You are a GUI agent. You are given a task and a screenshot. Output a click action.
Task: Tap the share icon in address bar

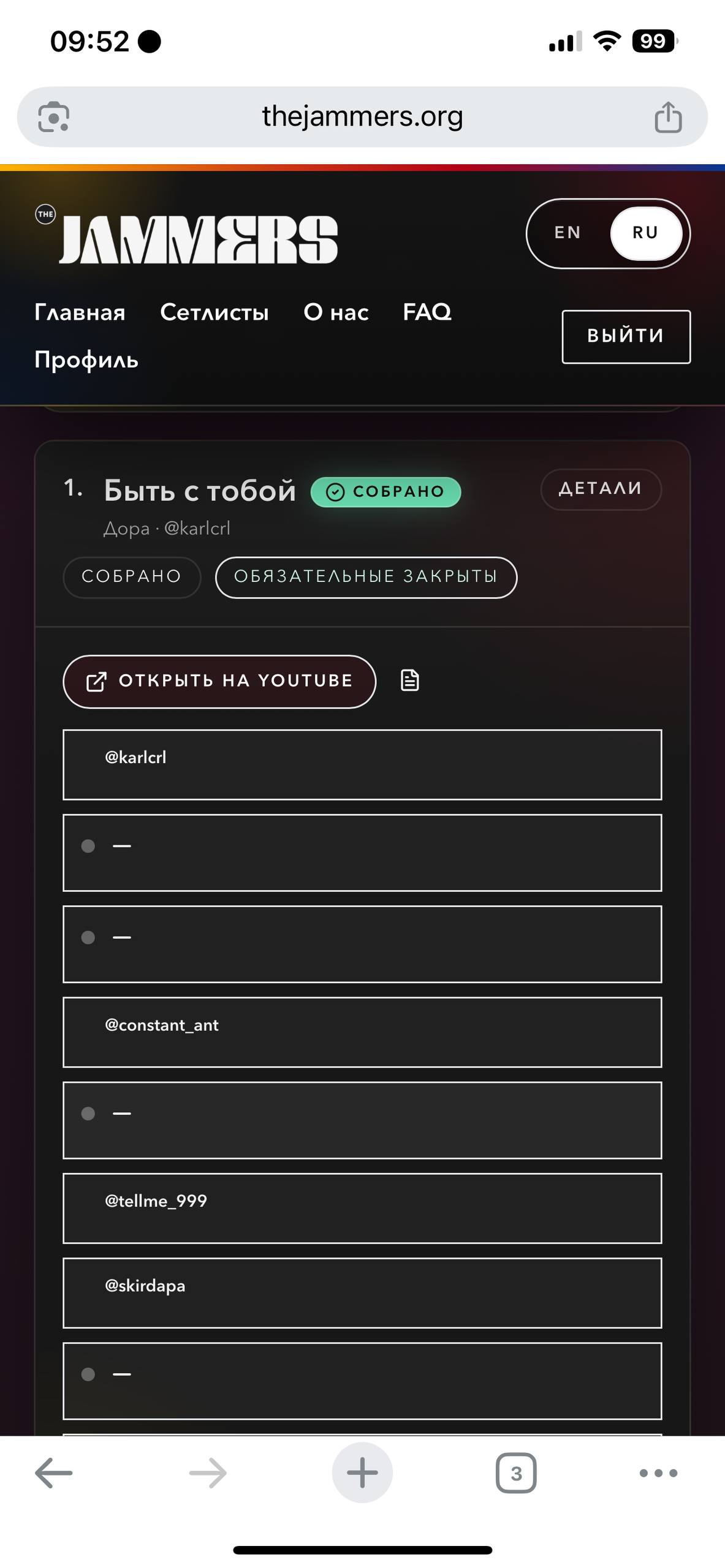coord(667,117)
